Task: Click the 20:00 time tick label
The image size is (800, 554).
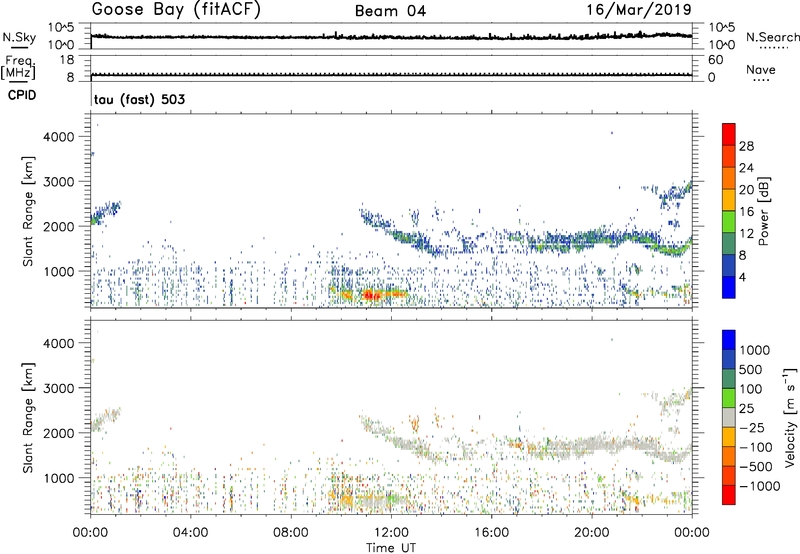Action: pyautogui.click(x=592, y=533)
